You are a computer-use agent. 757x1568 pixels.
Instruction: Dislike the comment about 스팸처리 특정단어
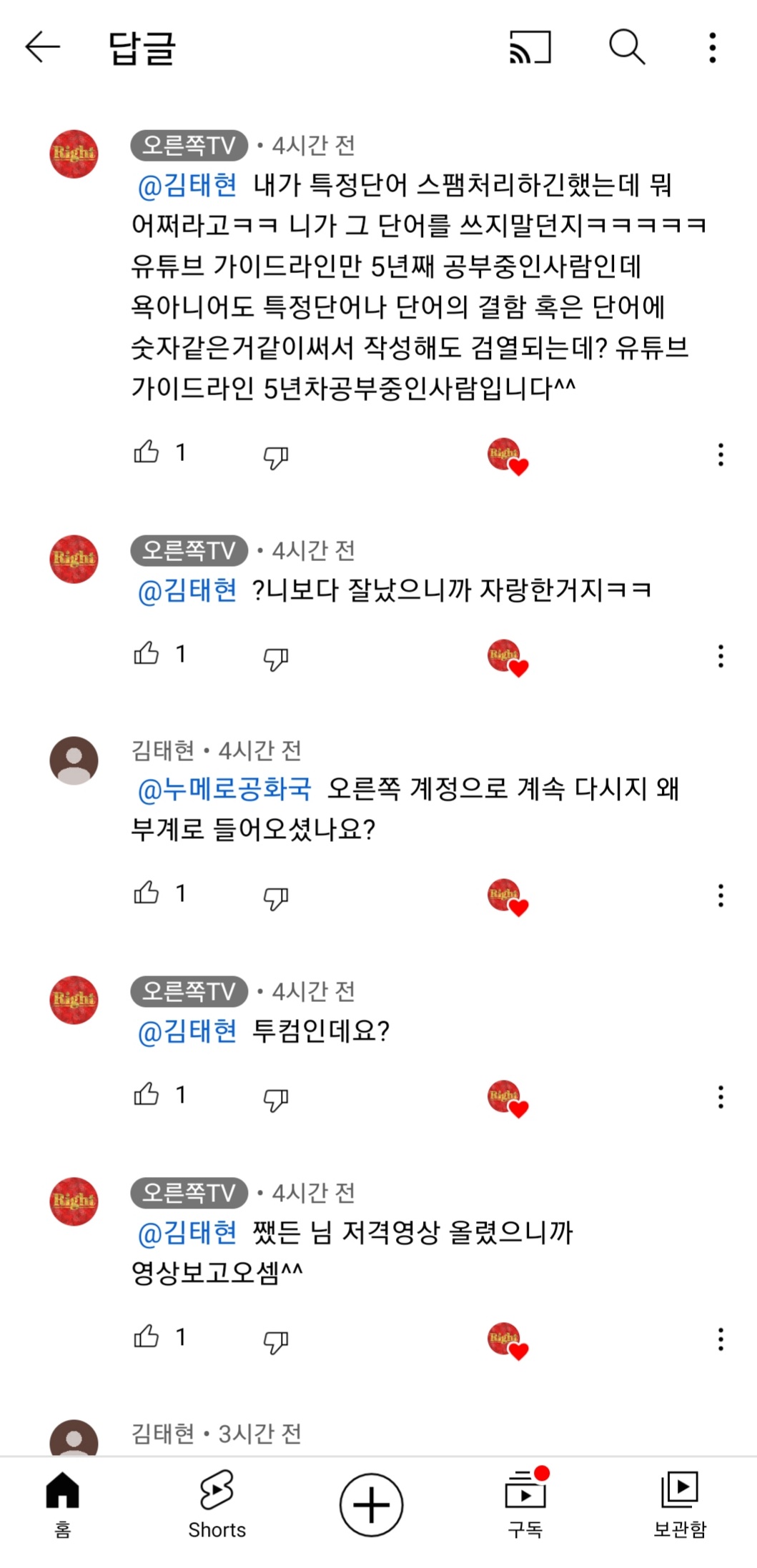pos(275,457)
